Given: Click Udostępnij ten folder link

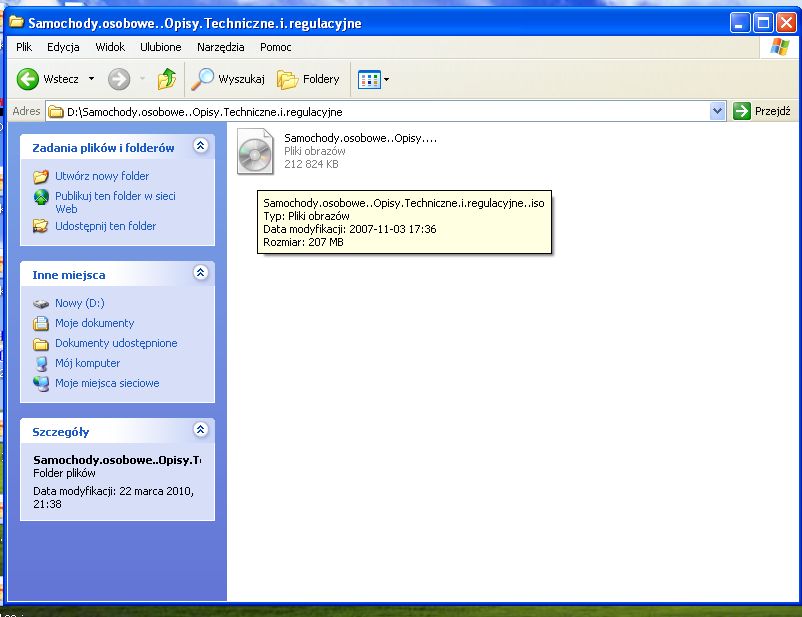Looking at the screenshot, I should pyautogui.click(x=105, y=226).
